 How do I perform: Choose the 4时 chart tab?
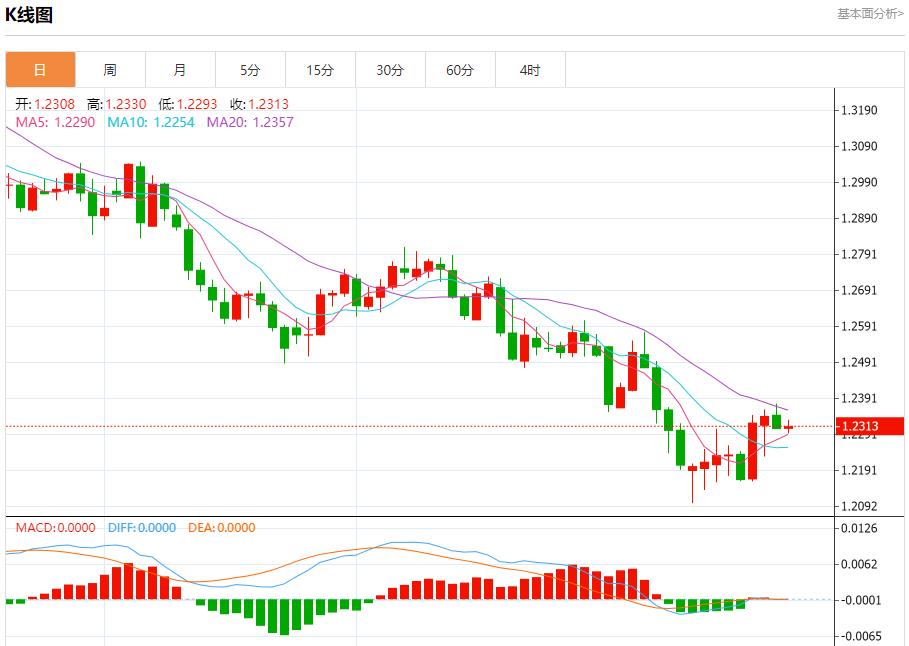tap(530, 70)
